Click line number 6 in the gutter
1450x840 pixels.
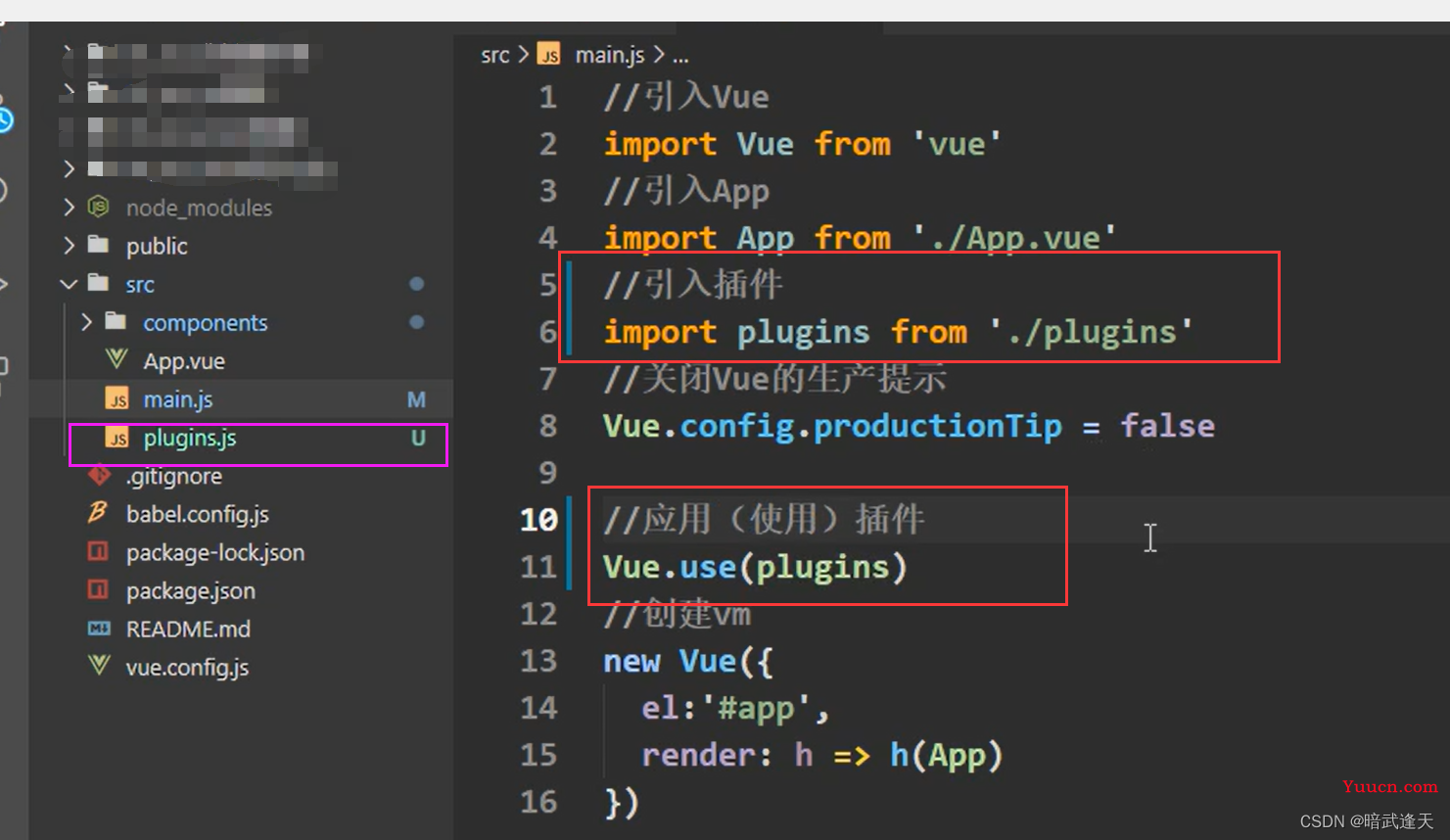coord(548,332)
